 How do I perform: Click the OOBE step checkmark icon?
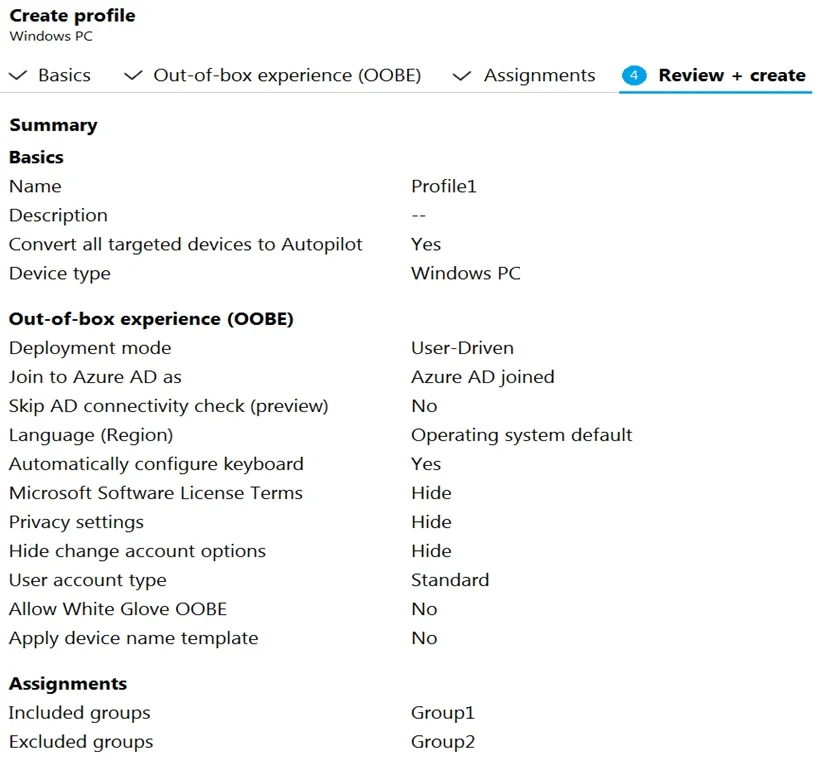point(133,76)
